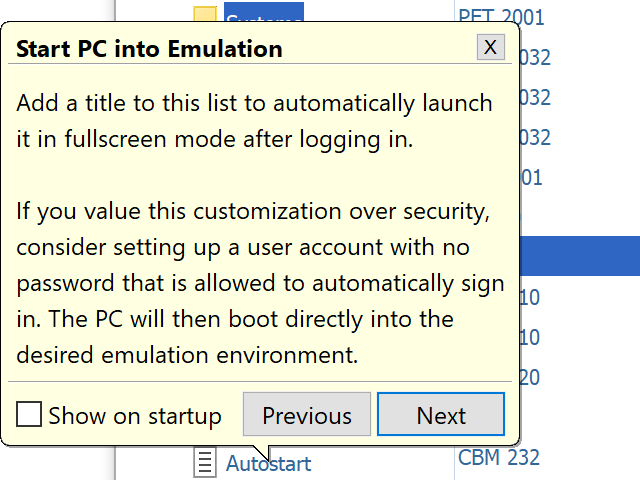Viewport: 640px width, 480px height.
Task: Click the Show on startup label text
Action: [x=134, y=416]
